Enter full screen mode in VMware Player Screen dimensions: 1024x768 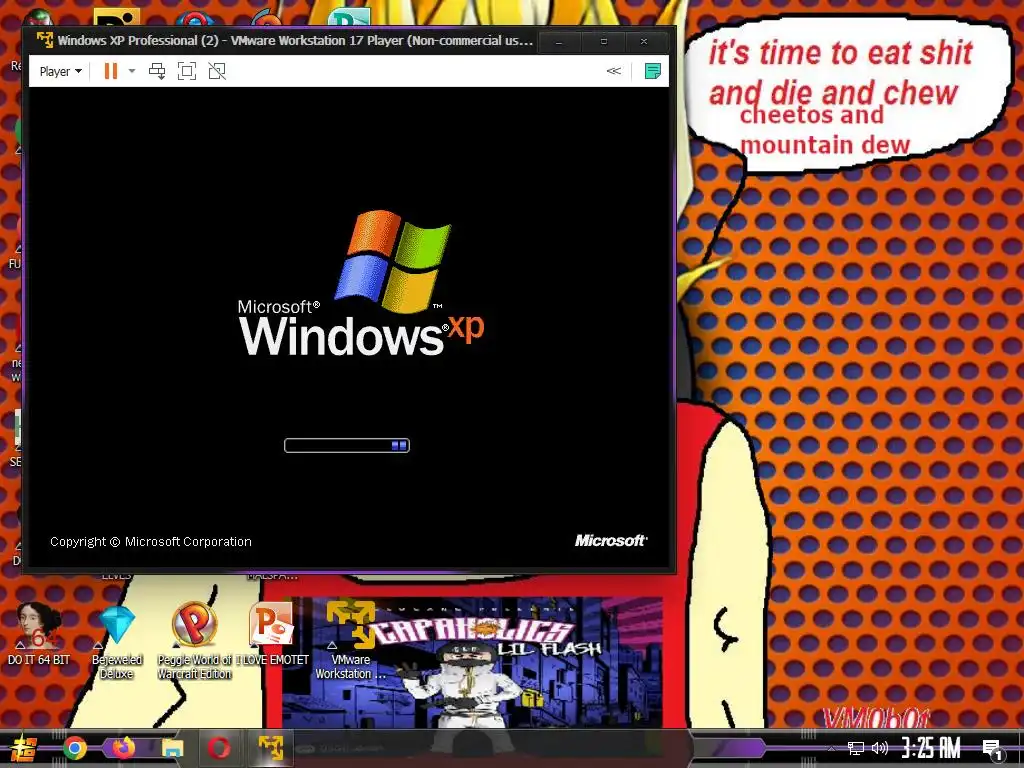(187, 71)
